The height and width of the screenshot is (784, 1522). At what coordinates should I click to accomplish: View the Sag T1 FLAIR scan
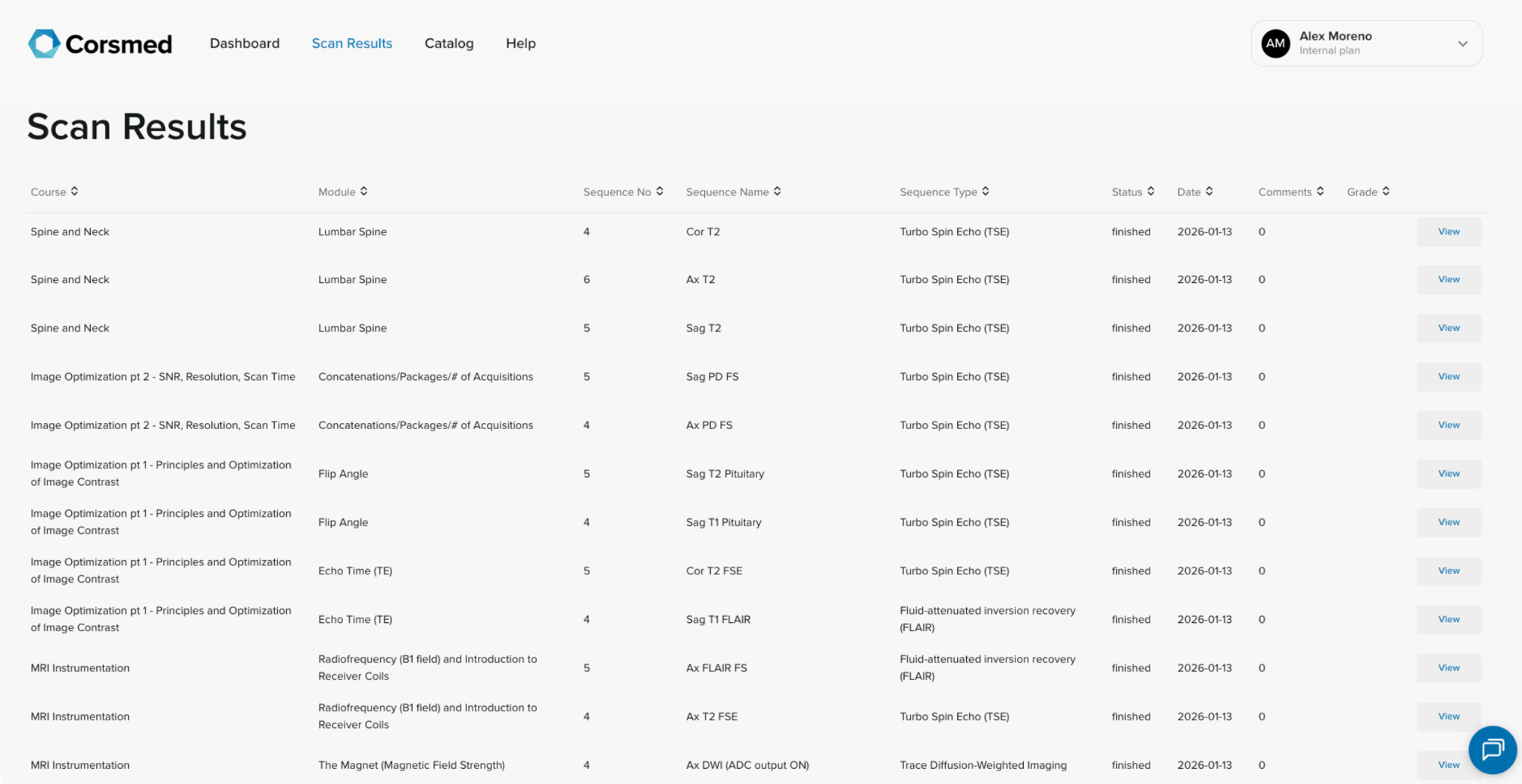click(x=1448, y=619)
